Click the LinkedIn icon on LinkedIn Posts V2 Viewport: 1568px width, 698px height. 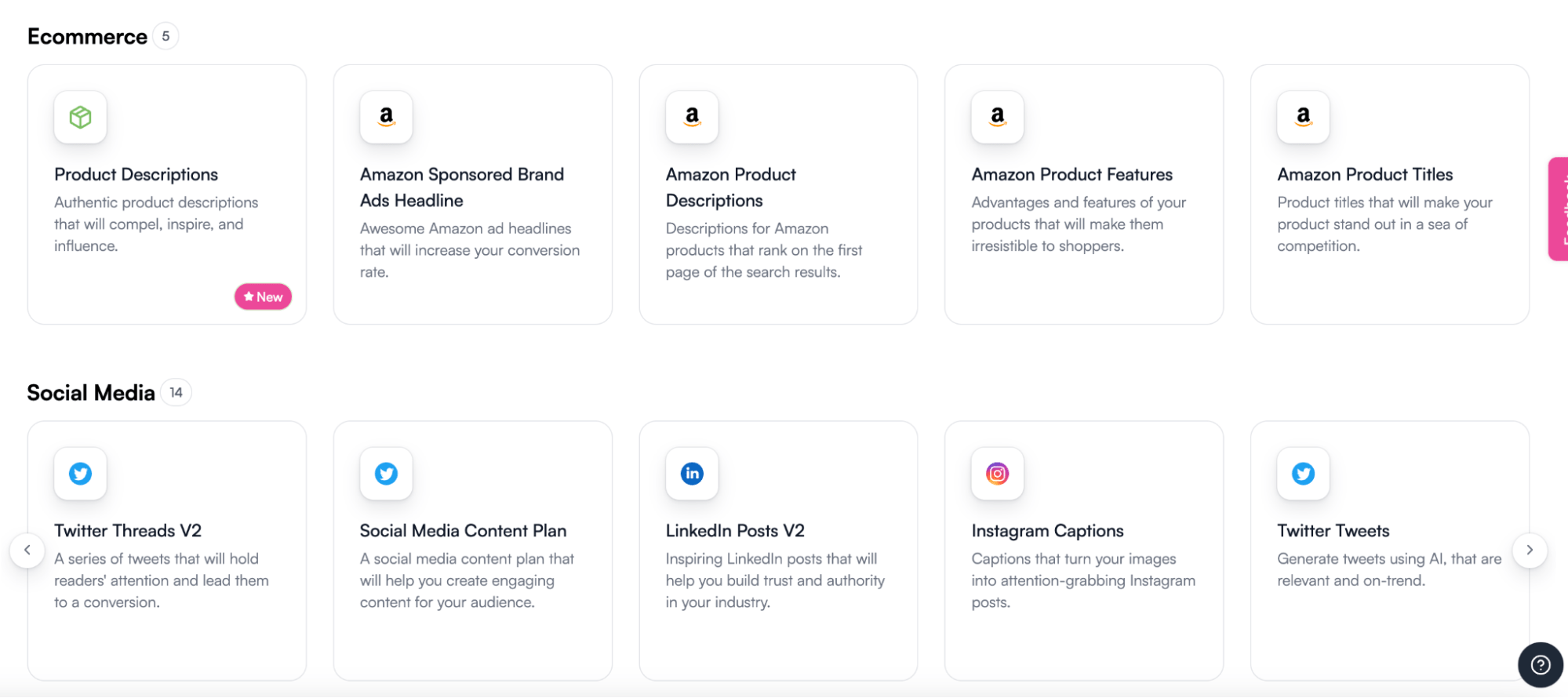[x=692, y=474]
